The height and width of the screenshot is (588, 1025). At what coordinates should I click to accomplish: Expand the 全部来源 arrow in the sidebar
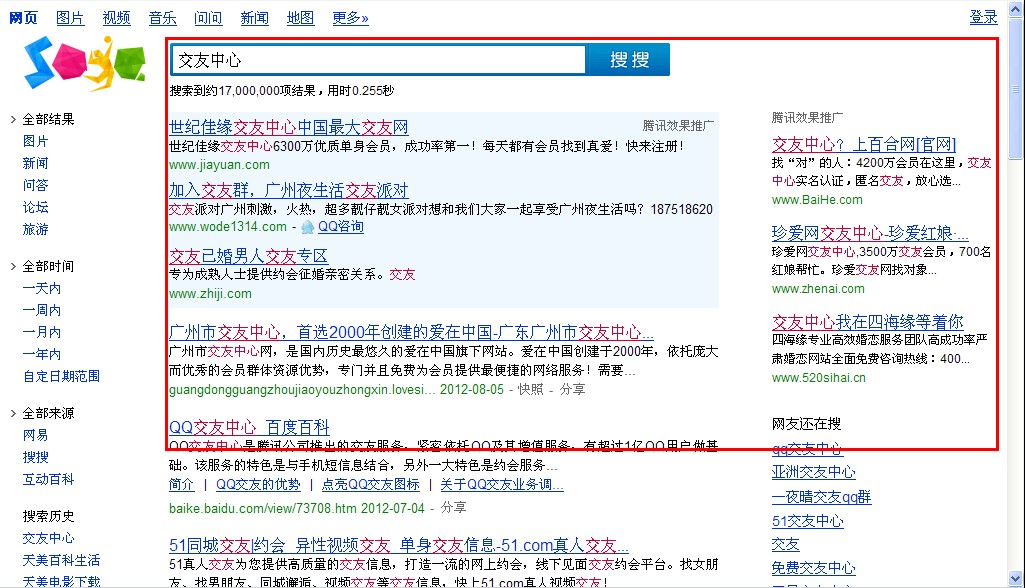(13, 413)
